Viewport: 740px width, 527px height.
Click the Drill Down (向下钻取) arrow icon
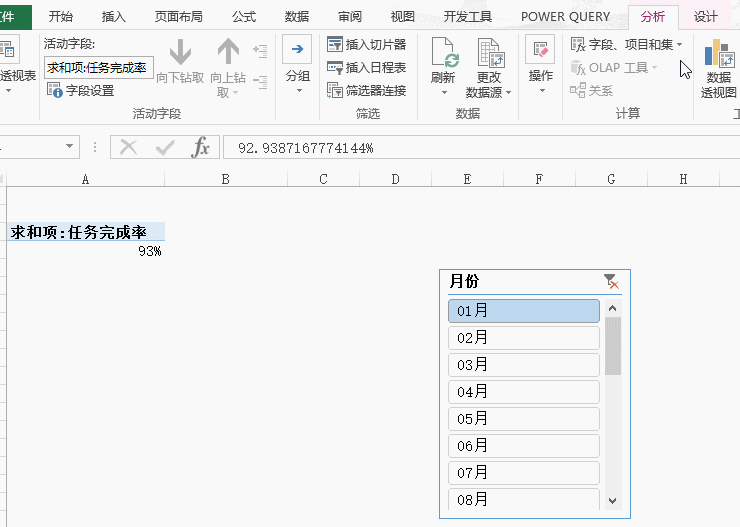(x=180, y=53)
